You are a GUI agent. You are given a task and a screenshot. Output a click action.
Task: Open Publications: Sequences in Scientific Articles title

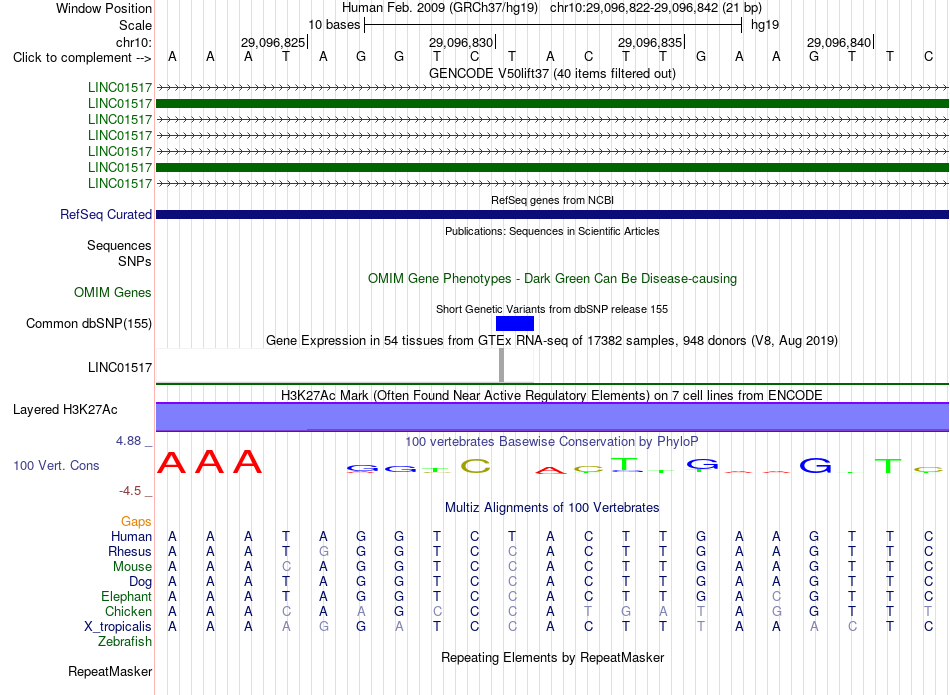click(x=552, y=231)
